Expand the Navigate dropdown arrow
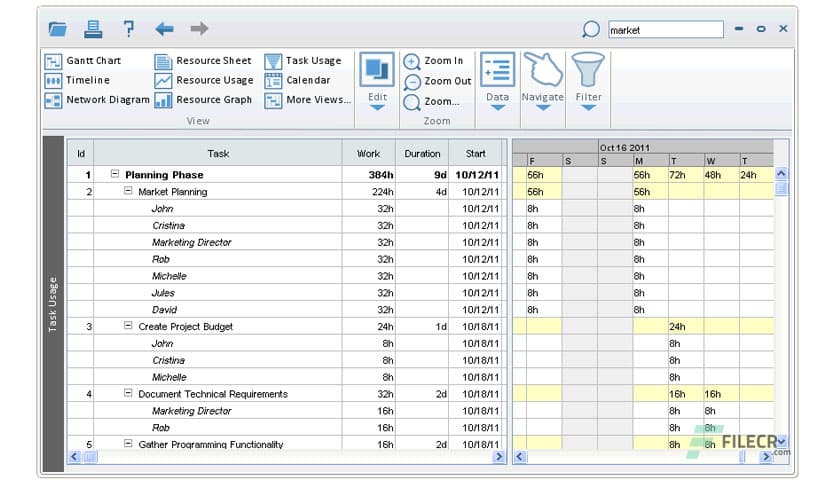This screenshot has width=836, height=484. pyautogui.click(x=543, y=108)
